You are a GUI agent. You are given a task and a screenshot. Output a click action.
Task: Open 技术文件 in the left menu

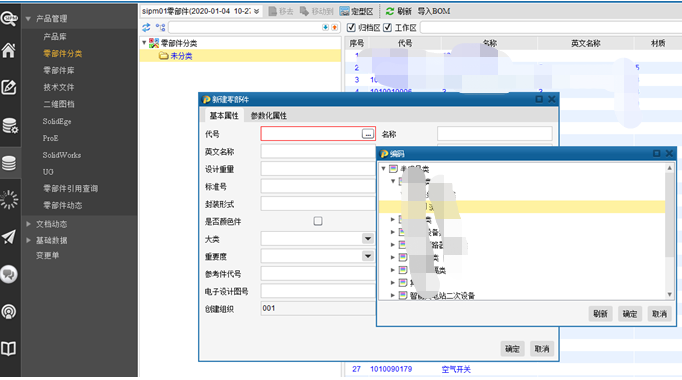pyautogui.click(x=59, y=87)
